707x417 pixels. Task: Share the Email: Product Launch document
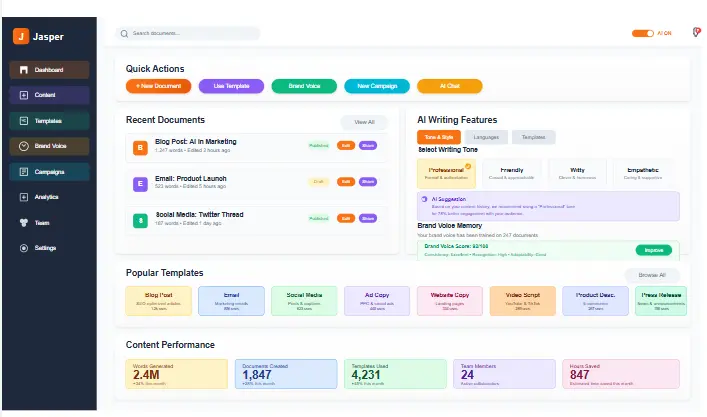point(368,182)
